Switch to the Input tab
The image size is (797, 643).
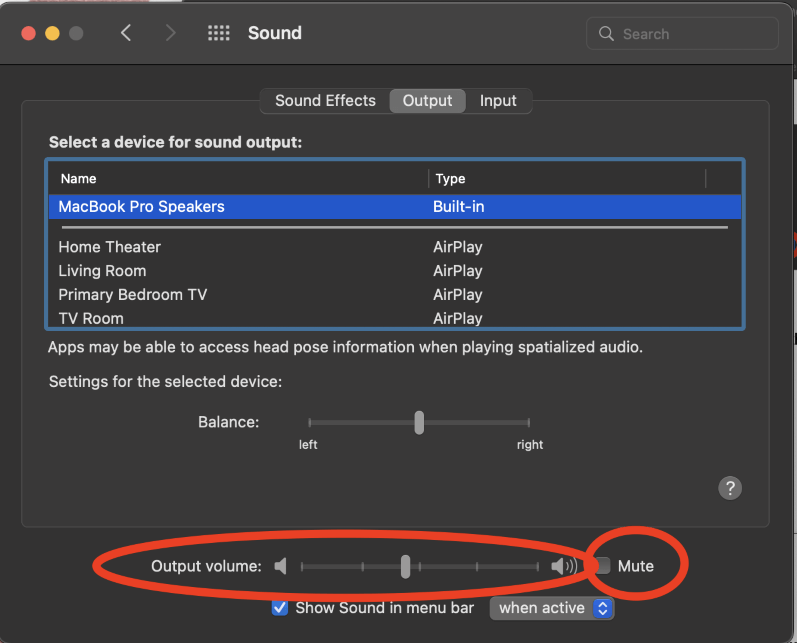click(498, 101)
